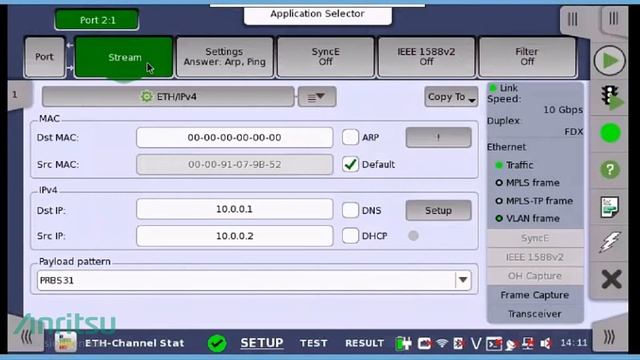The image size is (640, 360).
Task: Open the Application Selector pull-down
Action: [x=318, y=14]
